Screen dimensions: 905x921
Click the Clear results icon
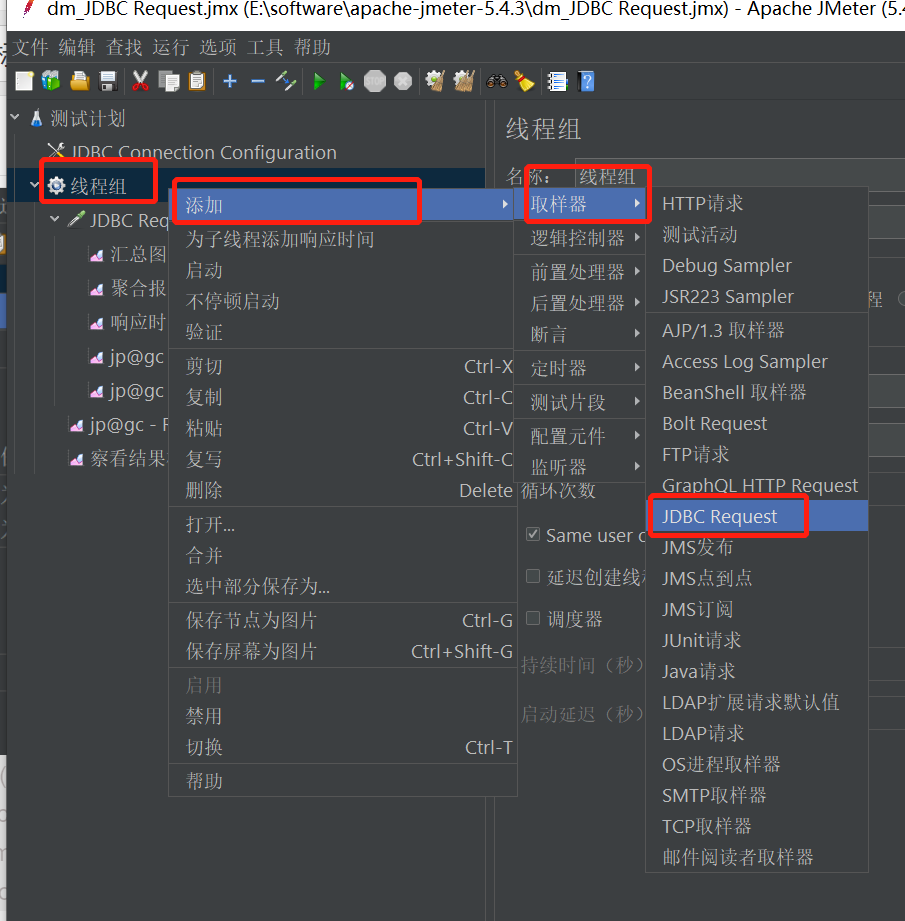[435, 81]
